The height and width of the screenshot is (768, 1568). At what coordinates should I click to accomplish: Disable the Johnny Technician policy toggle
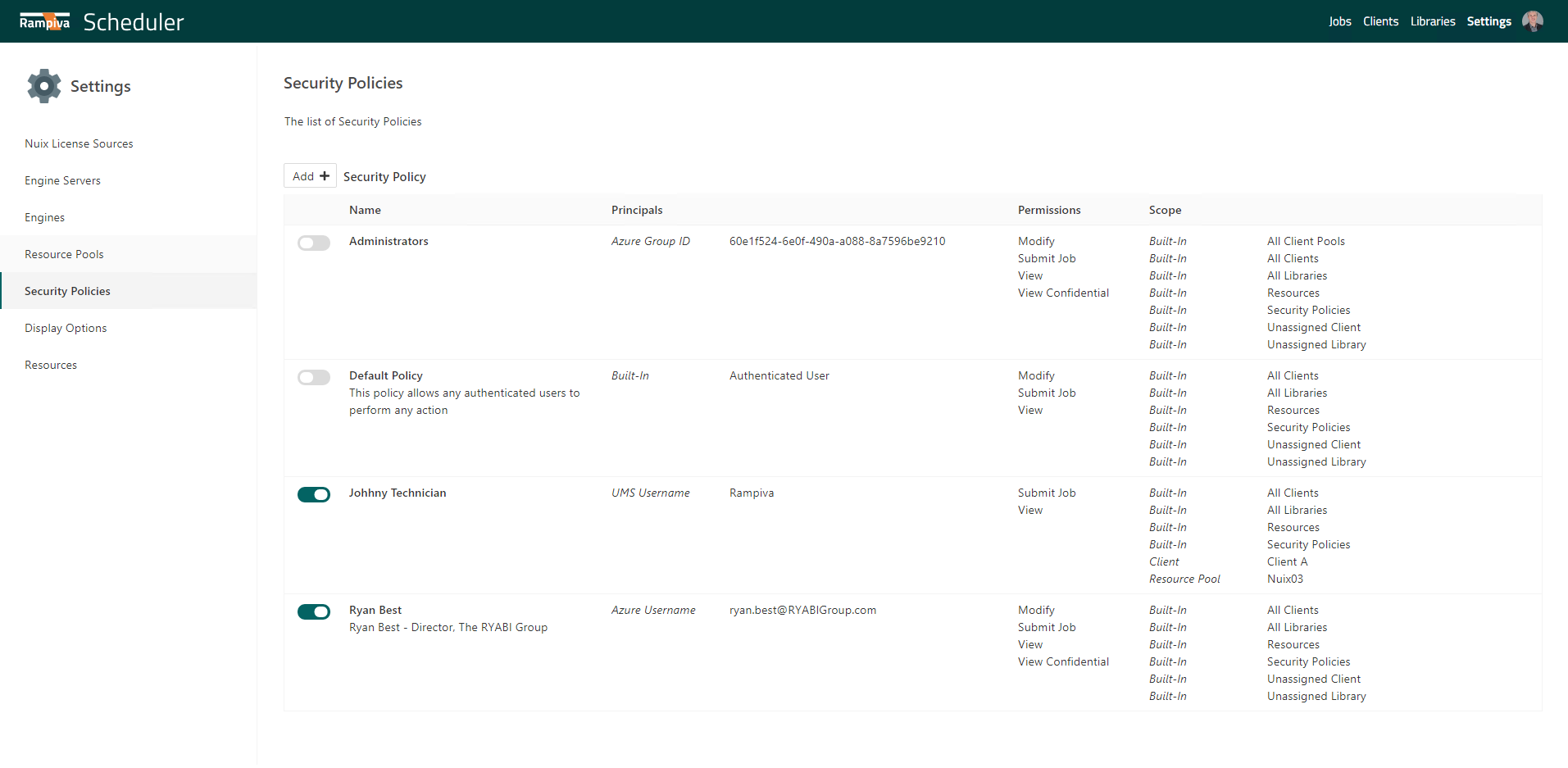point(314,495)
